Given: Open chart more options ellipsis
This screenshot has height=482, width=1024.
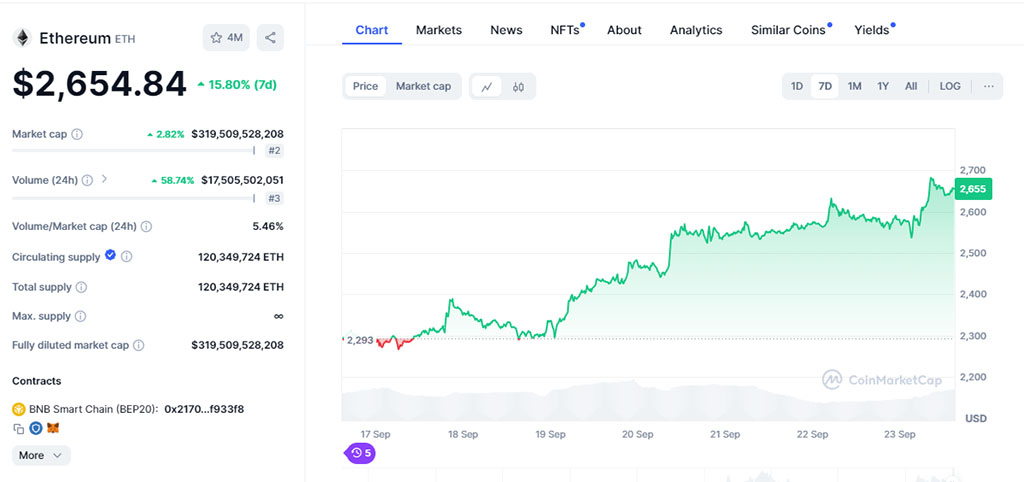Looking at the screenshot, I should [x=989, y=86].
